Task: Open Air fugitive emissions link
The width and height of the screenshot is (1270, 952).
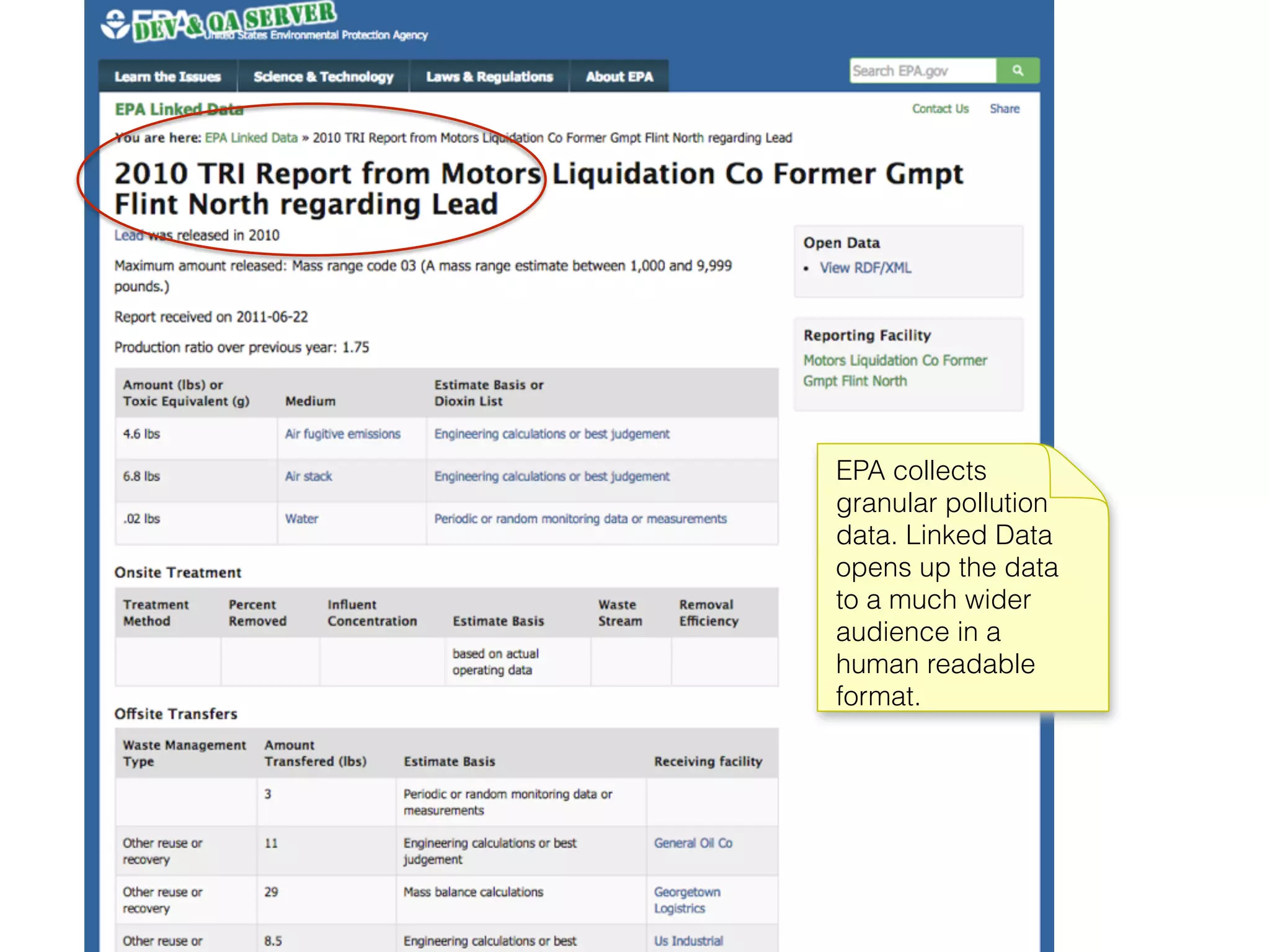Action: tap(342, 434)
